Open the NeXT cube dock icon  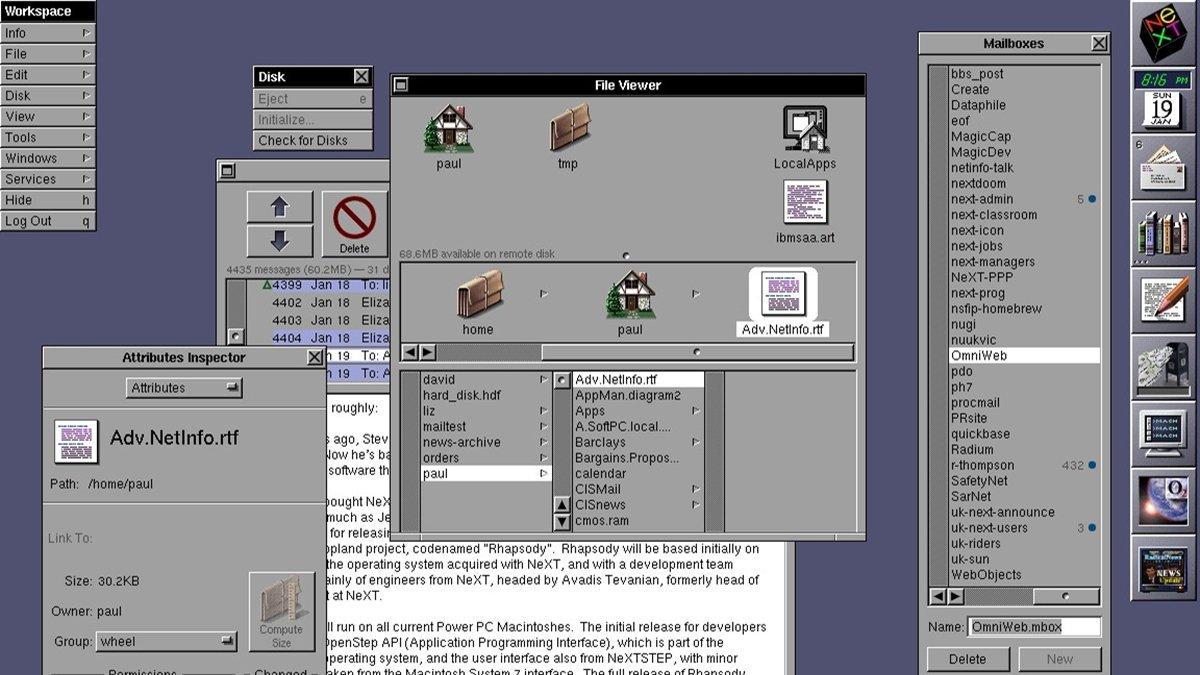coord(1163,33)
